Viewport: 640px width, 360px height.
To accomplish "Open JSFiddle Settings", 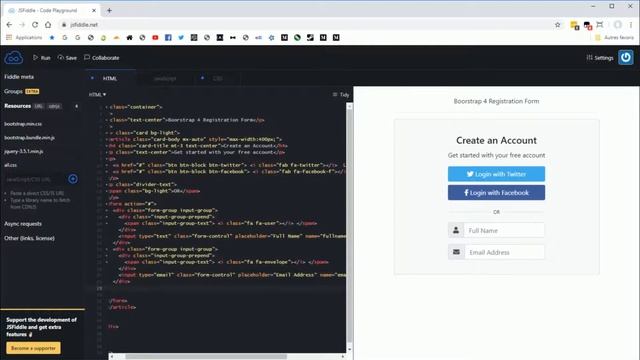I will click(600, 58).
